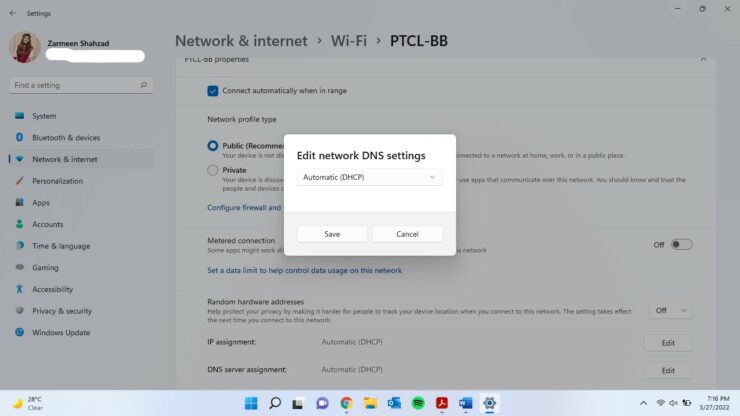Select the Private network profile radio button
The width and height of the screenshot is (740, 416).
(213, 170)
